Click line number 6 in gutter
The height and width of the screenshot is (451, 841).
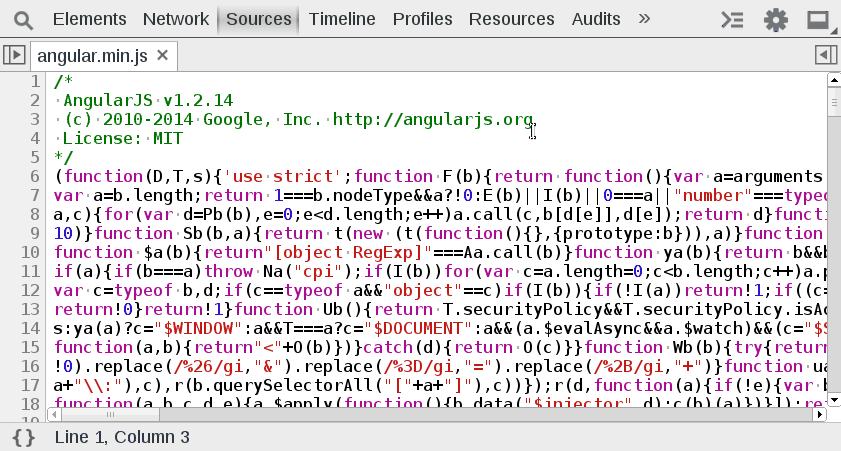point(35,176)
